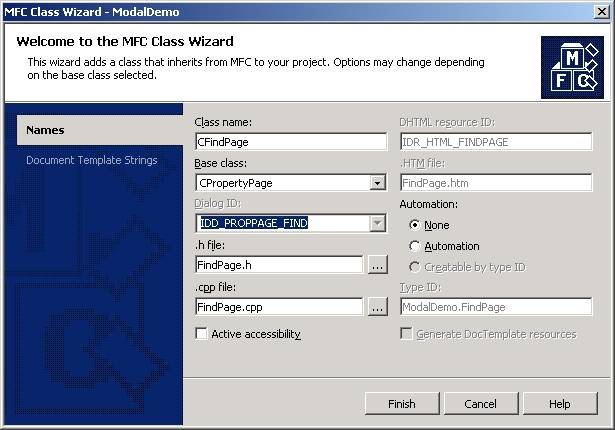Viewport: 615px width, 430px height.
Task: Edit the .cpp file field FindPage.cpp
Action: click(279, 307)
